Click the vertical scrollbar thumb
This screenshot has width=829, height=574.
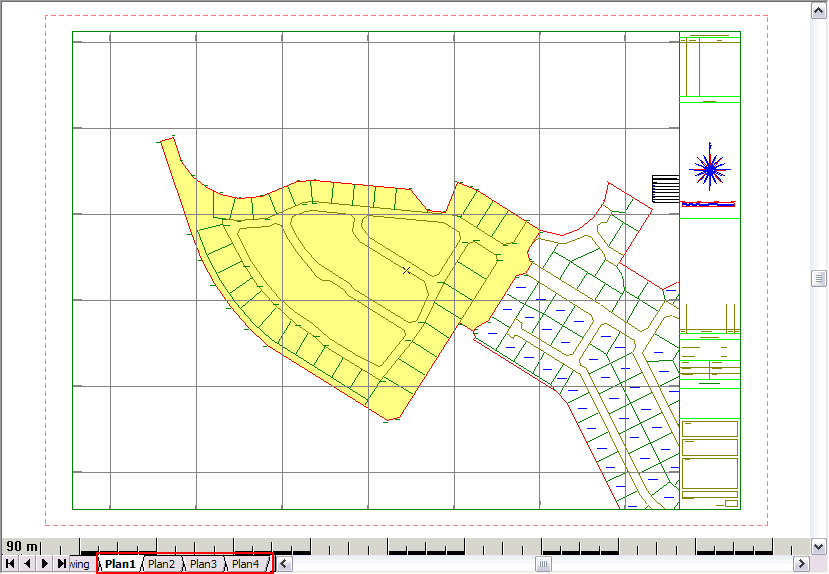tap(819, 278)
